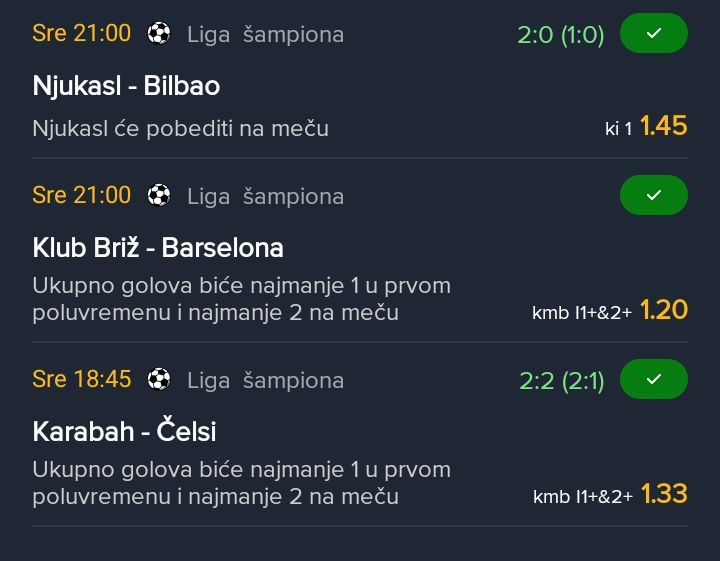This screenshot has height=561, width=720.
Task: Click the 'ki 1' bet type label
Action: point(619,129)
